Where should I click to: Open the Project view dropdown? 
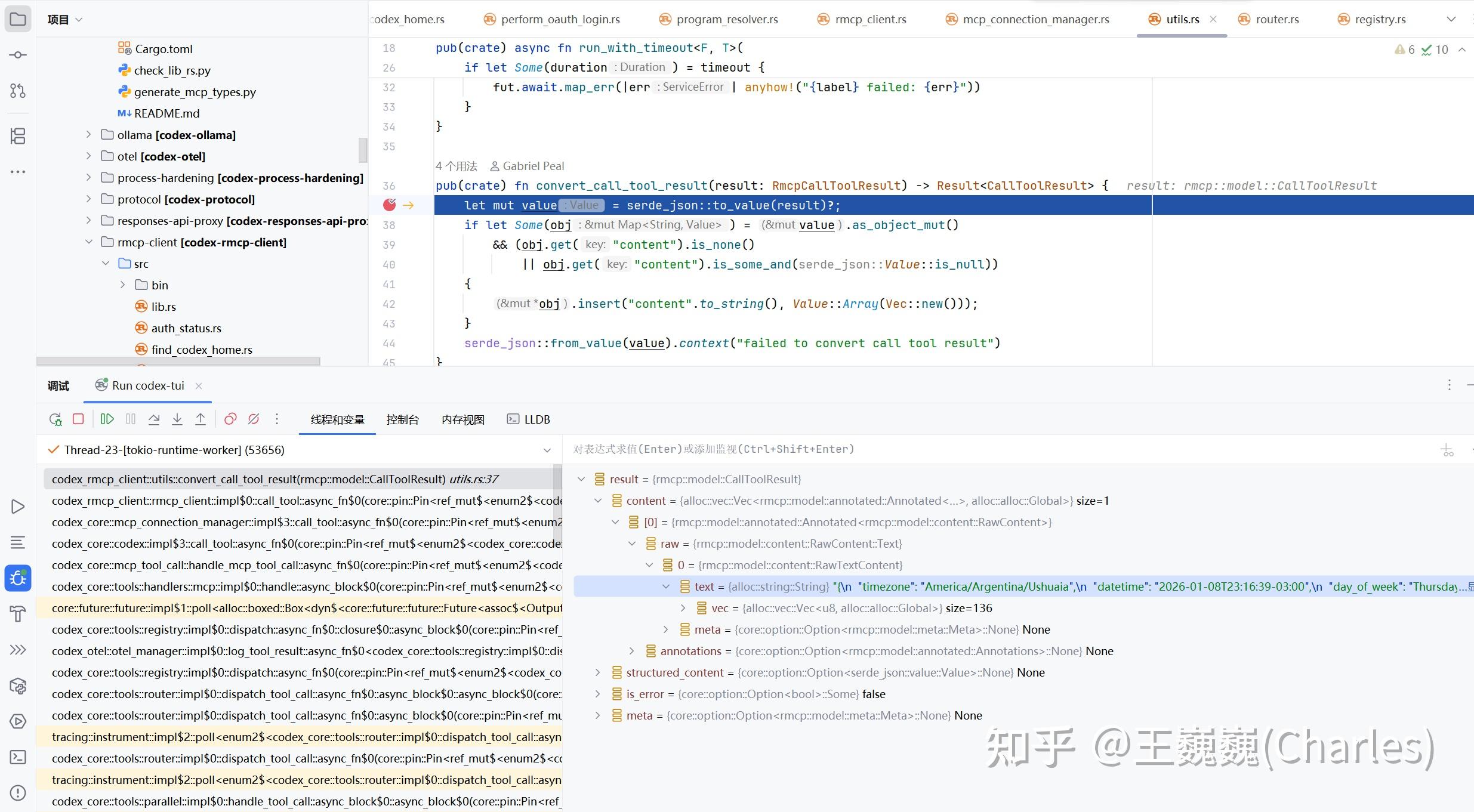click(65, 20)
